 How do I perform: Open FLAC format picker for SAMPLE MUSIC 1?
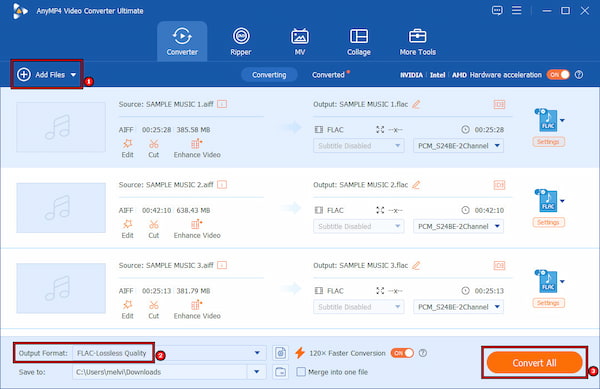tap(550, 120)
